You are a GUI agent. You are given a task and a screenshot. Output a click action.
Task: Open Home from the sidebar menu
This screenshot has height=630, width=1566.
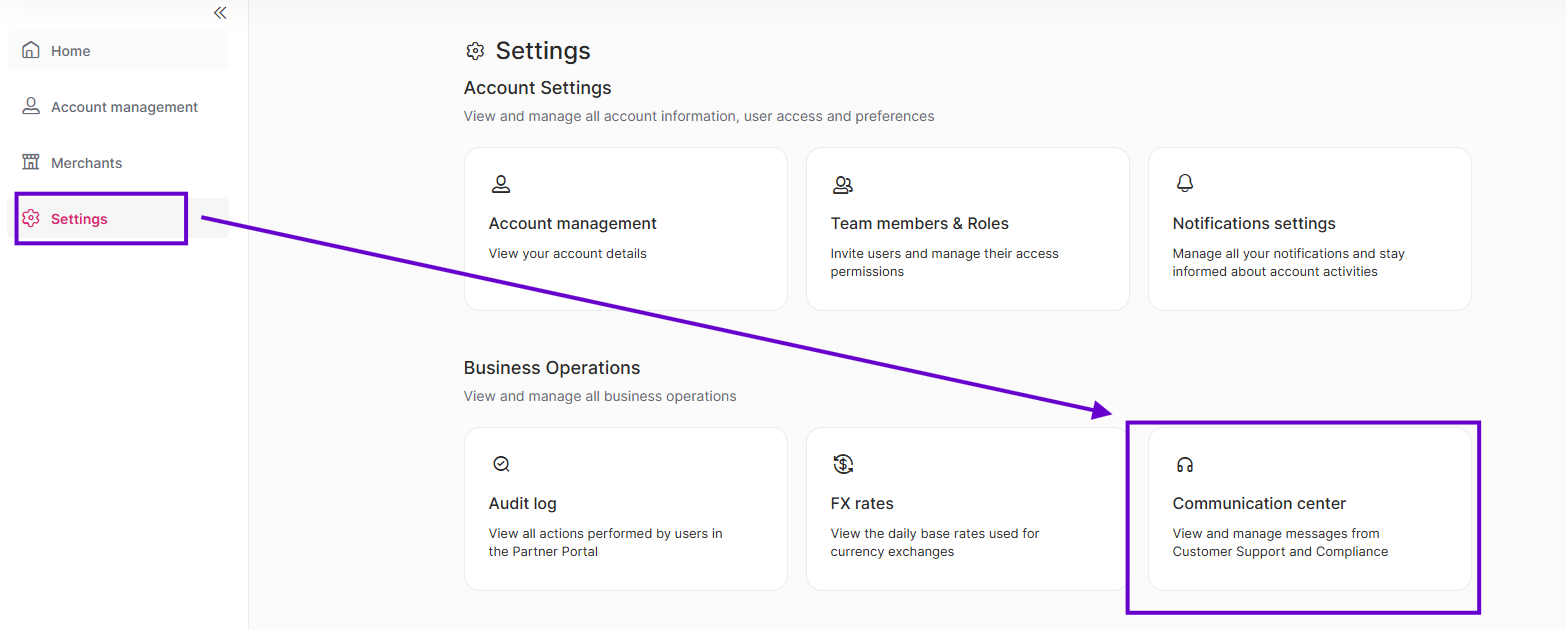point(118,50)
